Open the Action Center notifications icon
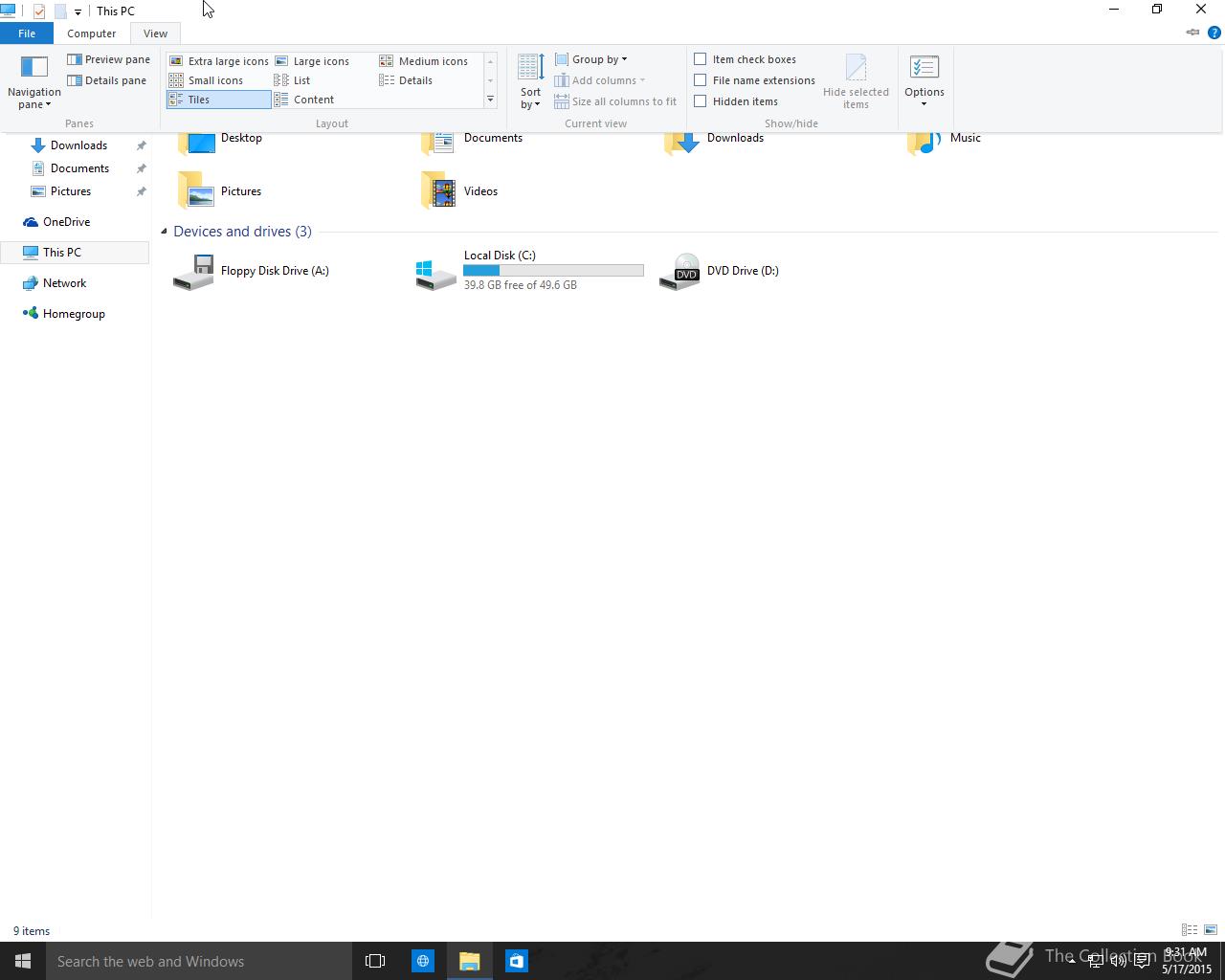Image resolution: width=1225 pixels, height=980 pixels. pyautogui.click(x=1142, y=962)
